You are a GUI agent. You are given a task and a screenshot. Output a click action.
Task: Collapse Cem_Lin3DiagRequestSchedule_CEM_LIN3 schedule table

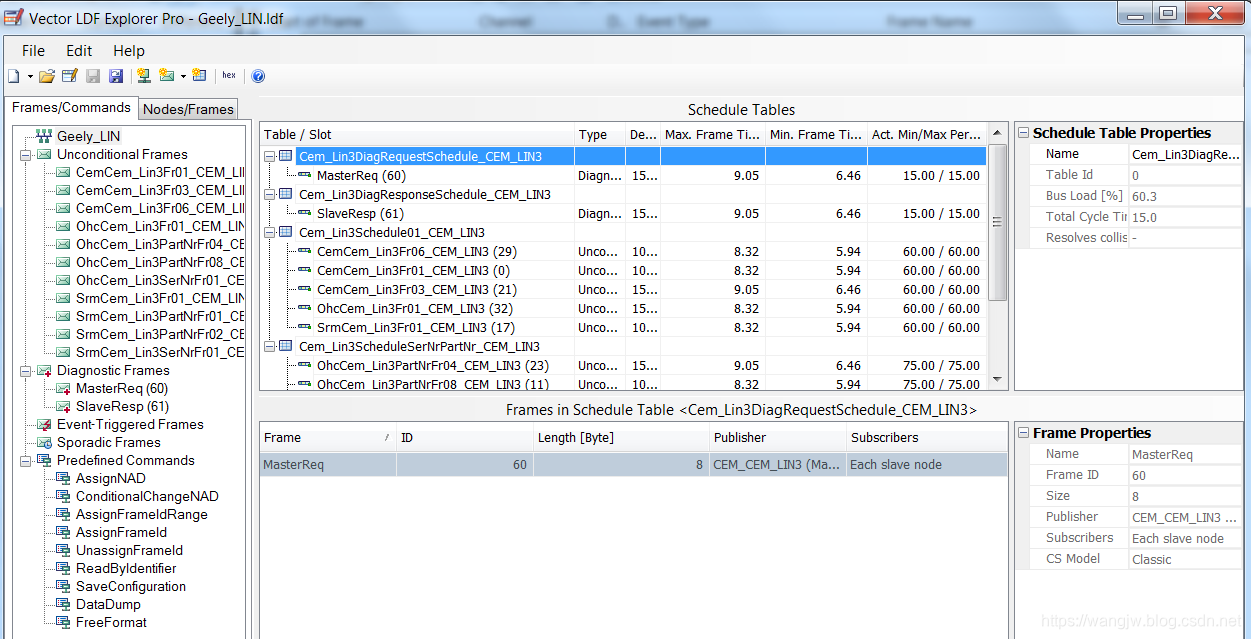pos(269,157)
